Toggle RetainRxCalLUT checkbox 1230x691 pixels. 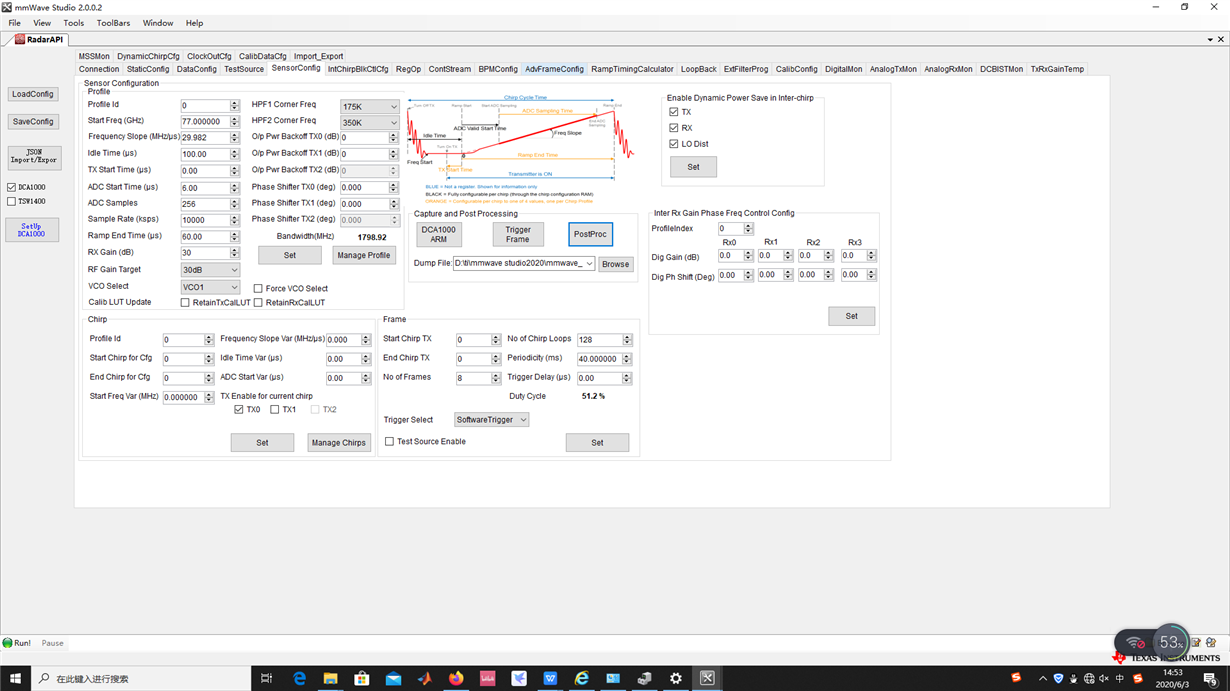258,303
